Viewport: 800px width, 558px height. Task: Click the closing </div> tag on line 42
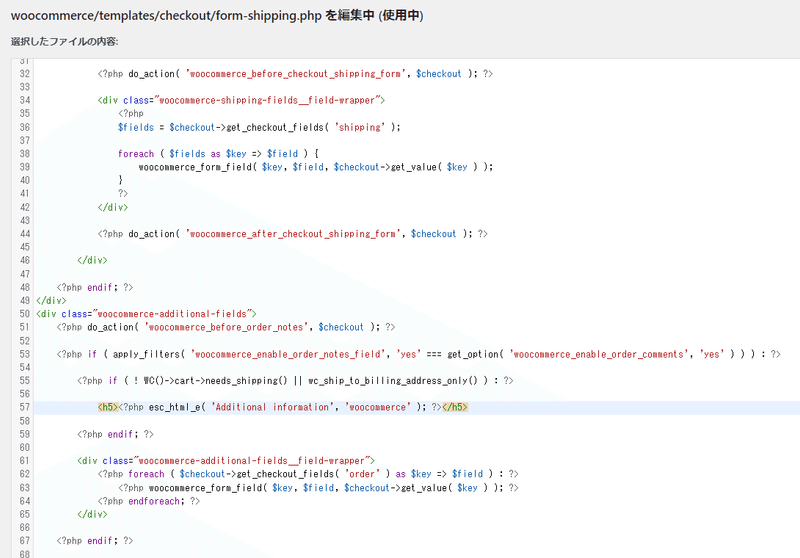[x=113, y=207]
